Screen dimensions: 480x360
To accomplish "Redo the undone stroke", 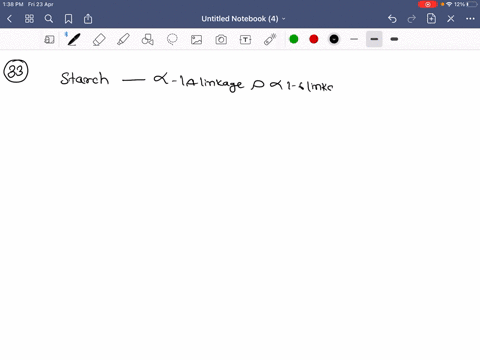I will (412, 19).
